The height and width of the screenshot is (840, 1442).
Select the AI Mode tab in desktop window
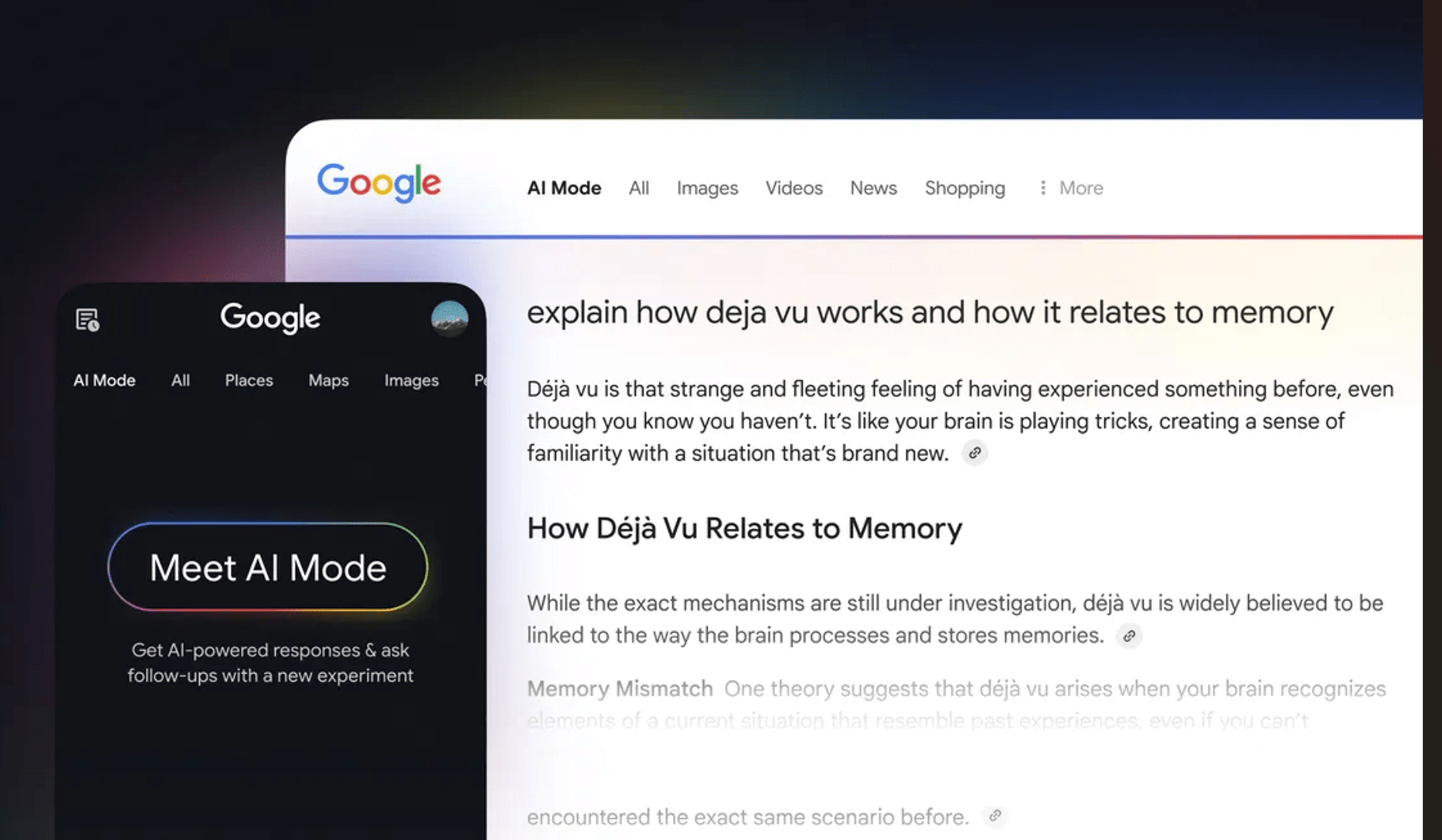click(x=564, y=188)
